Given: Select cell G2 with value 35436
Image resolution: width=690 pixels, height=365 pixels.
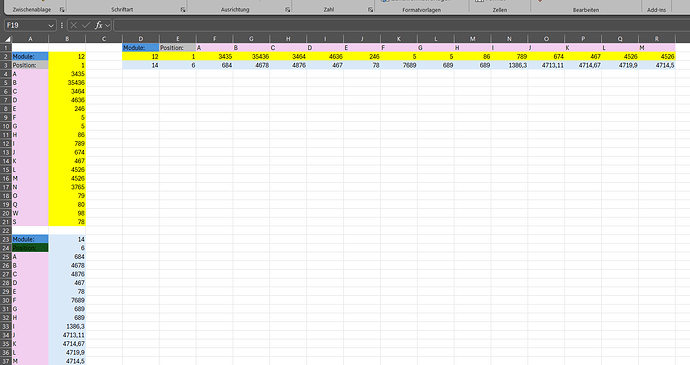Looking at the screenshot, I should point(251,56).
